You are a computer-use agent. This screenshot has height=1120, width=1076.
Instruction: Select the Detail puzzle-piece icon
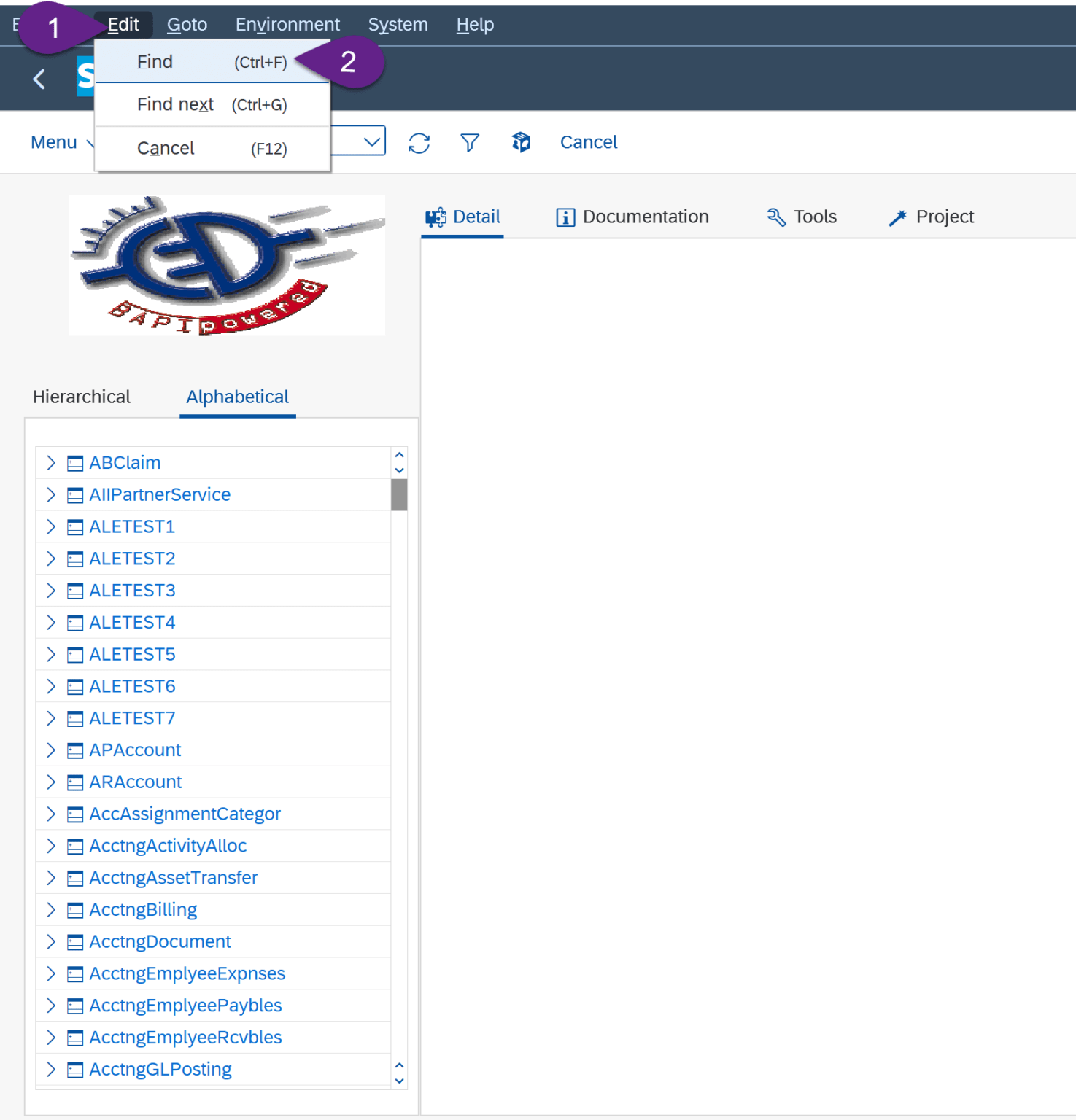(436, 216)
